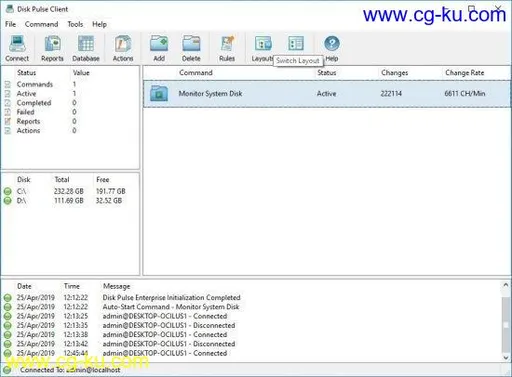Click the Changes column header
This screenshot has width=512, height=377.
point(394,73)
